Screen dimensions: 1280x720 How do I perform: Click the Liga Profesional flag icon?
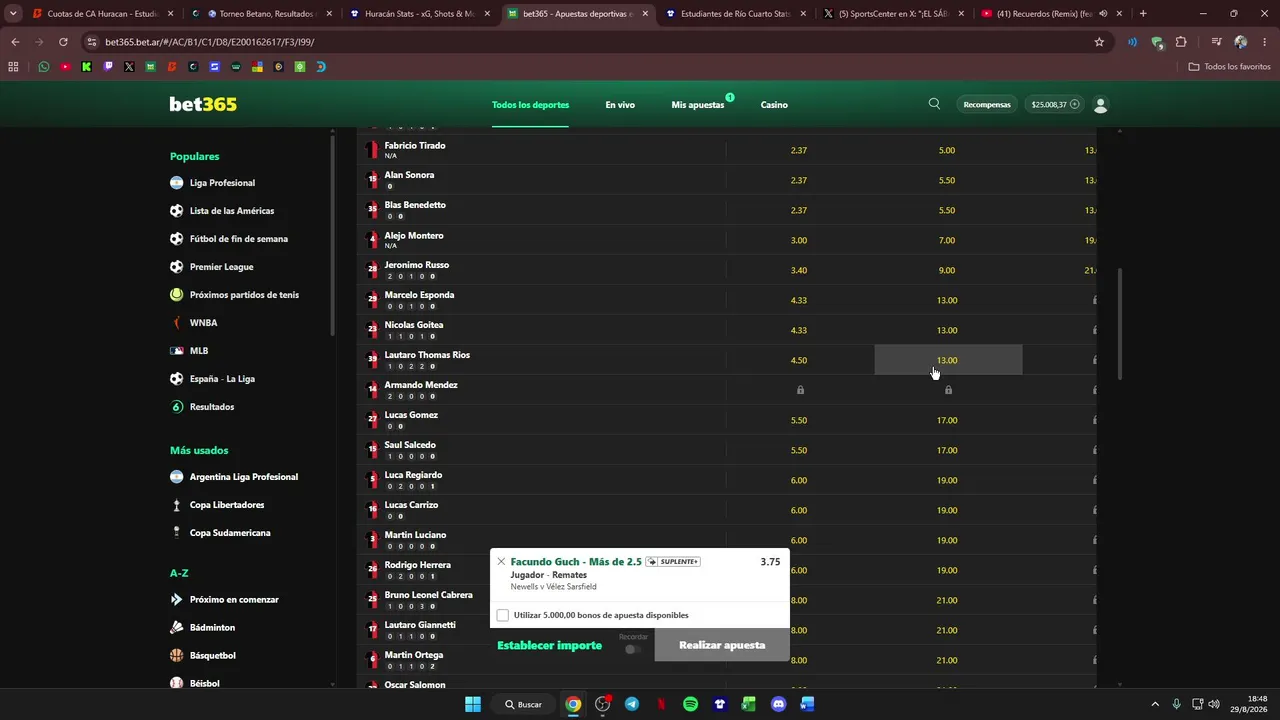tap(176, 183)
